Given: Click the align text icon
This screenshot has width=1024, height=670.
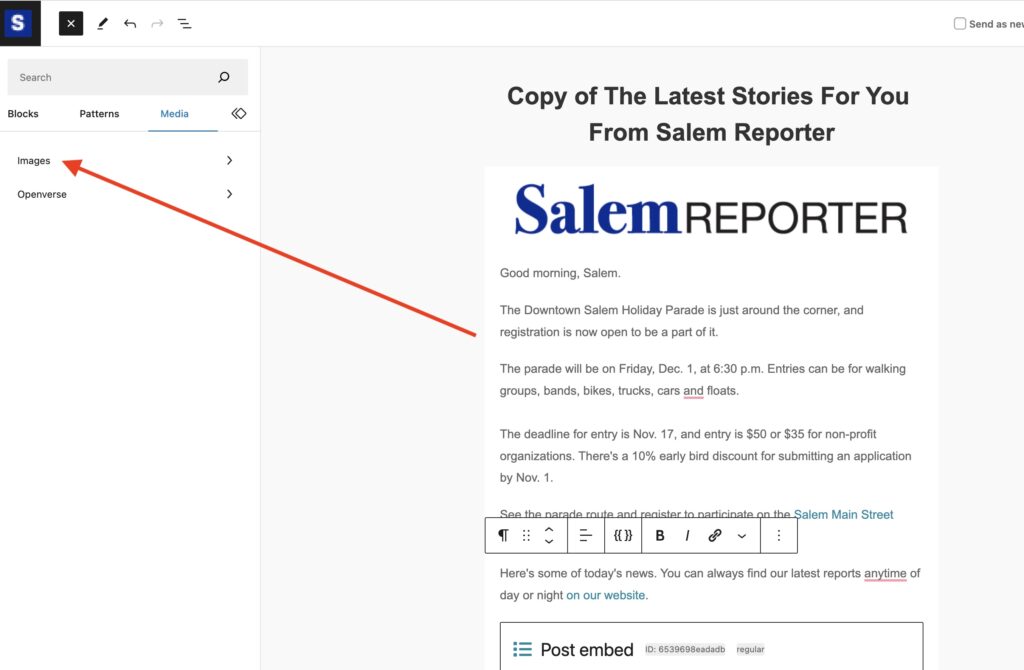Looking at the screenshot, I should [586, 536].
